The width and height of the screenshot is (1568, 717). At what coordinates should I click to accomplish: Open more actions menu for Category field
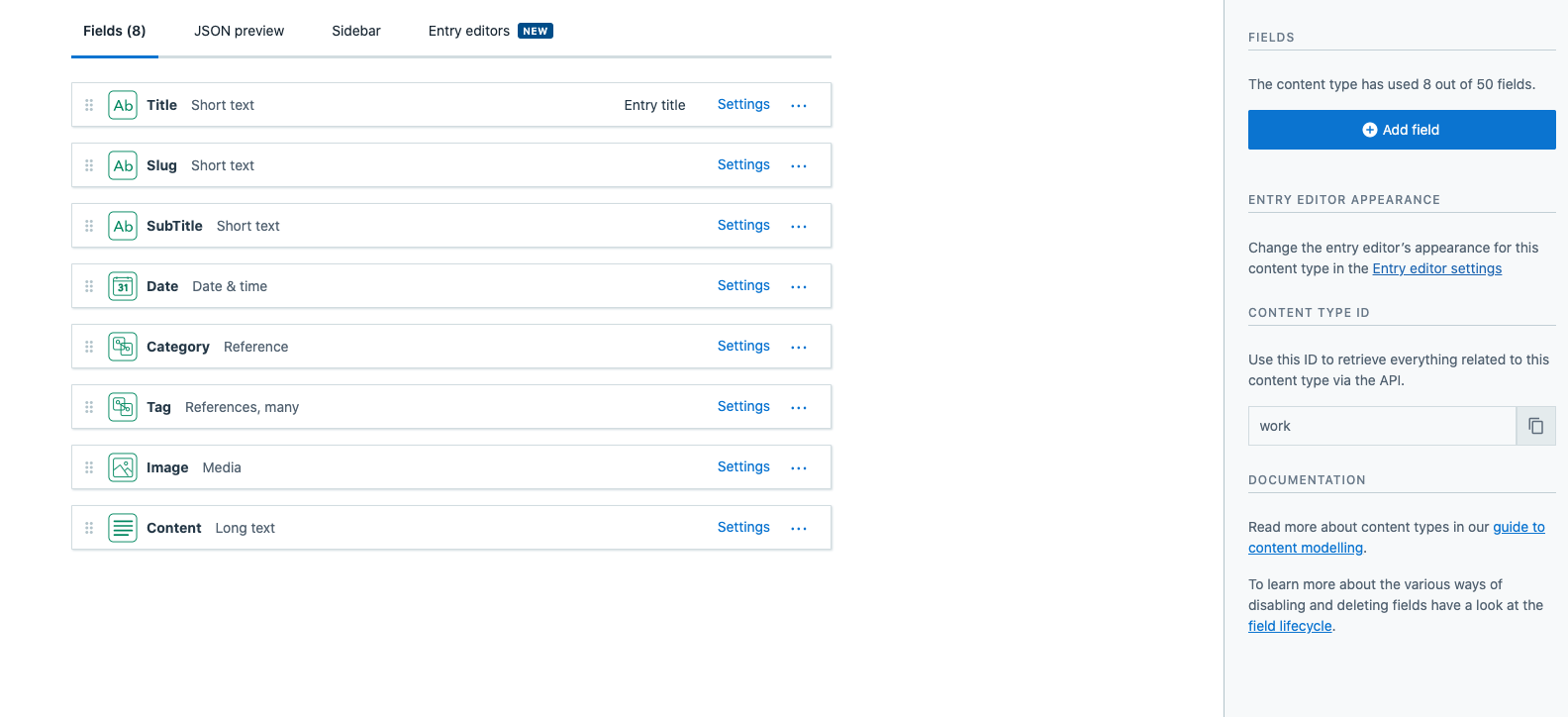(799, 348)
